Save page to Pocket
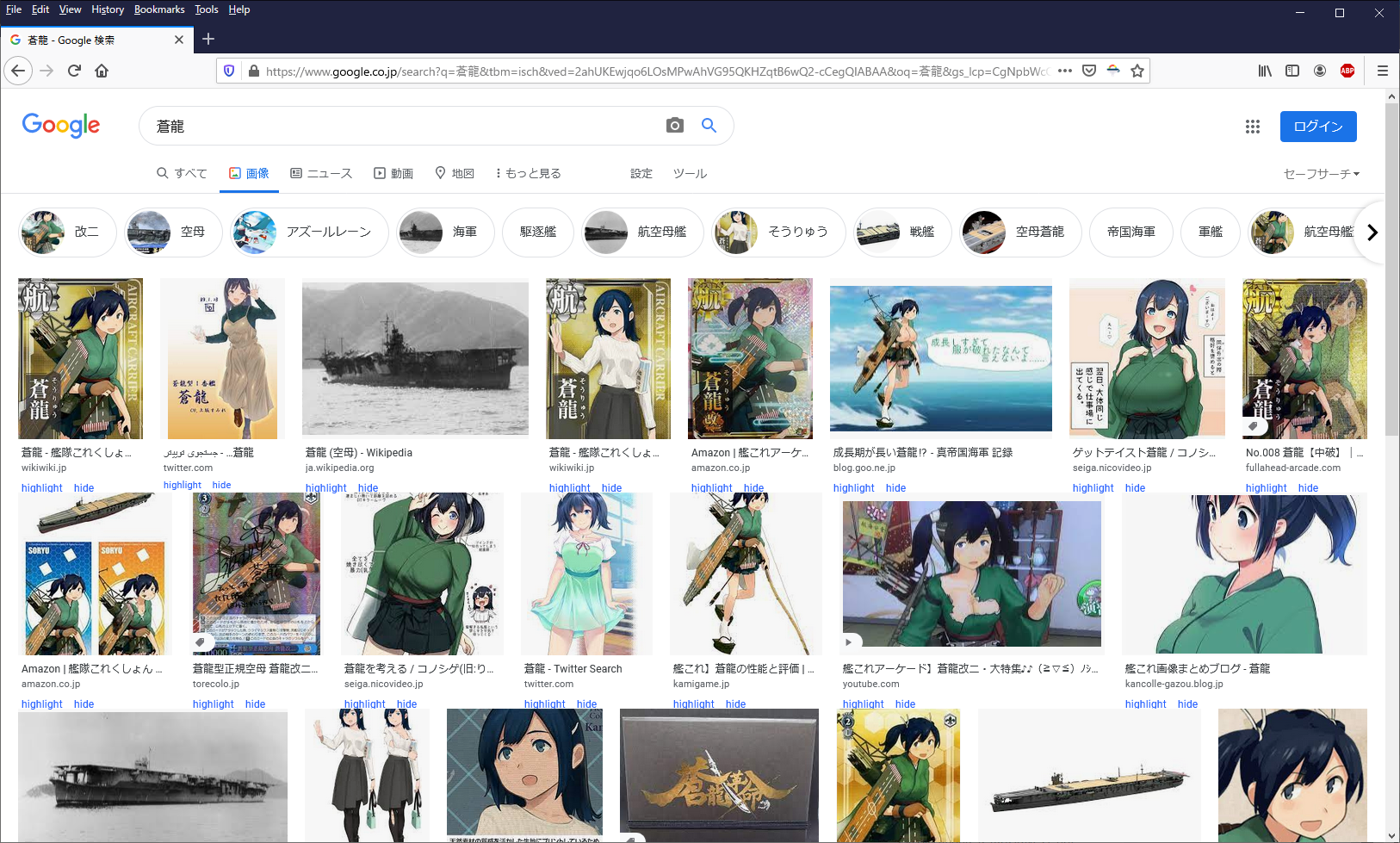 [x=1089, y=71]
